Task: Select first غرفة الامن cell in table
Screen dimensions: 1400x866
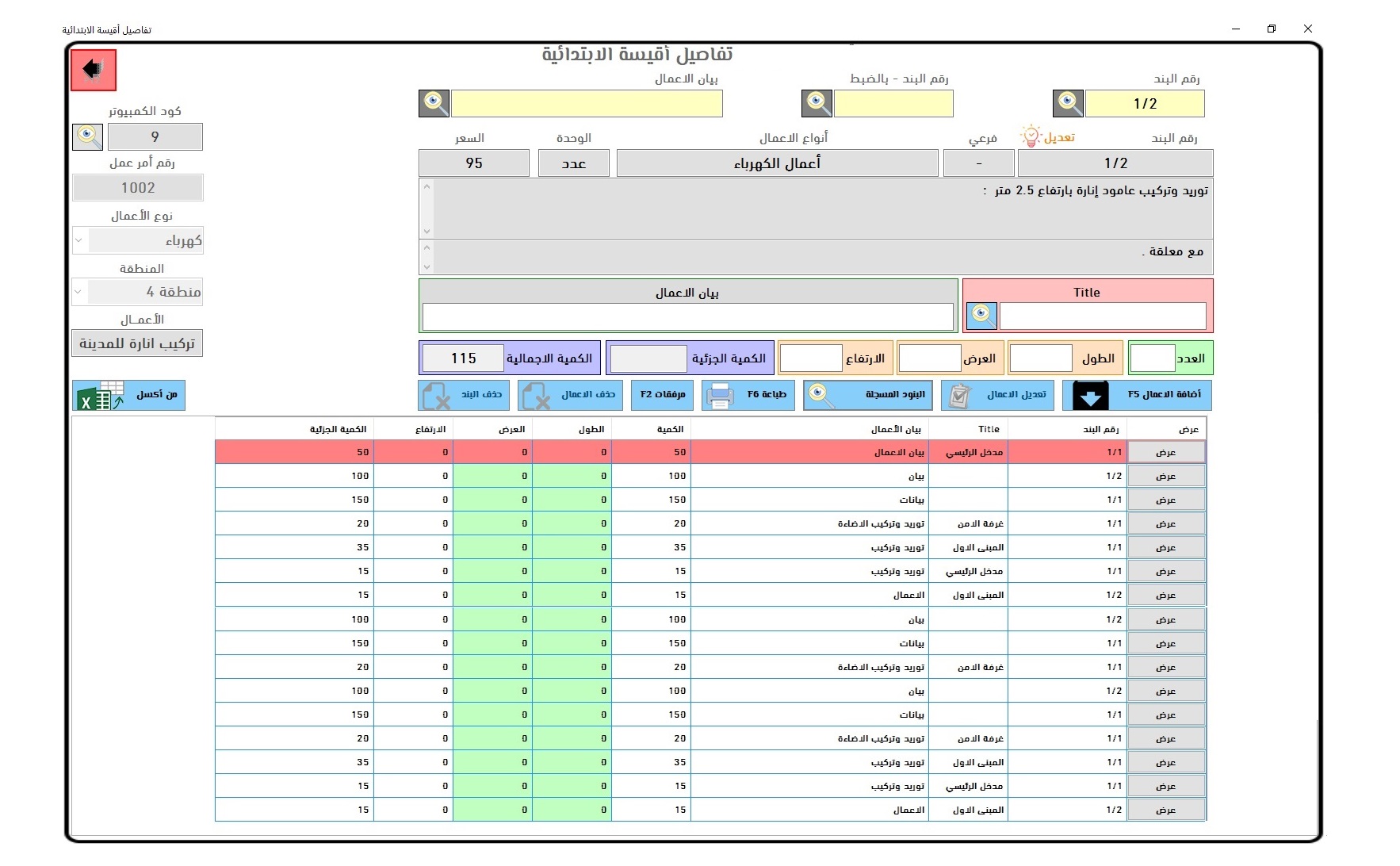Action: [969, 523]
